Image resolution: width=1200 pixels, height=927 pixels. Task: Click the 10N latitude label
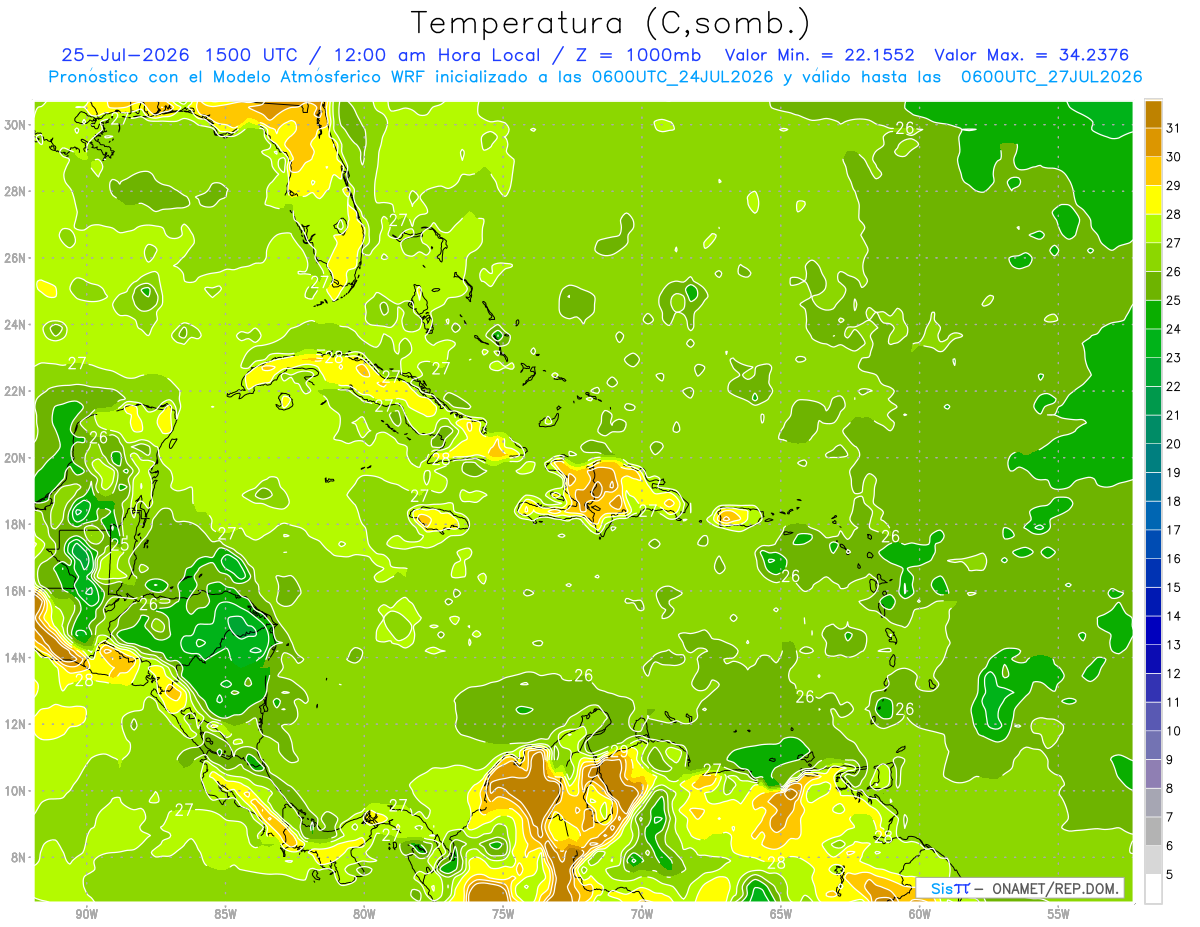(17, 790)
